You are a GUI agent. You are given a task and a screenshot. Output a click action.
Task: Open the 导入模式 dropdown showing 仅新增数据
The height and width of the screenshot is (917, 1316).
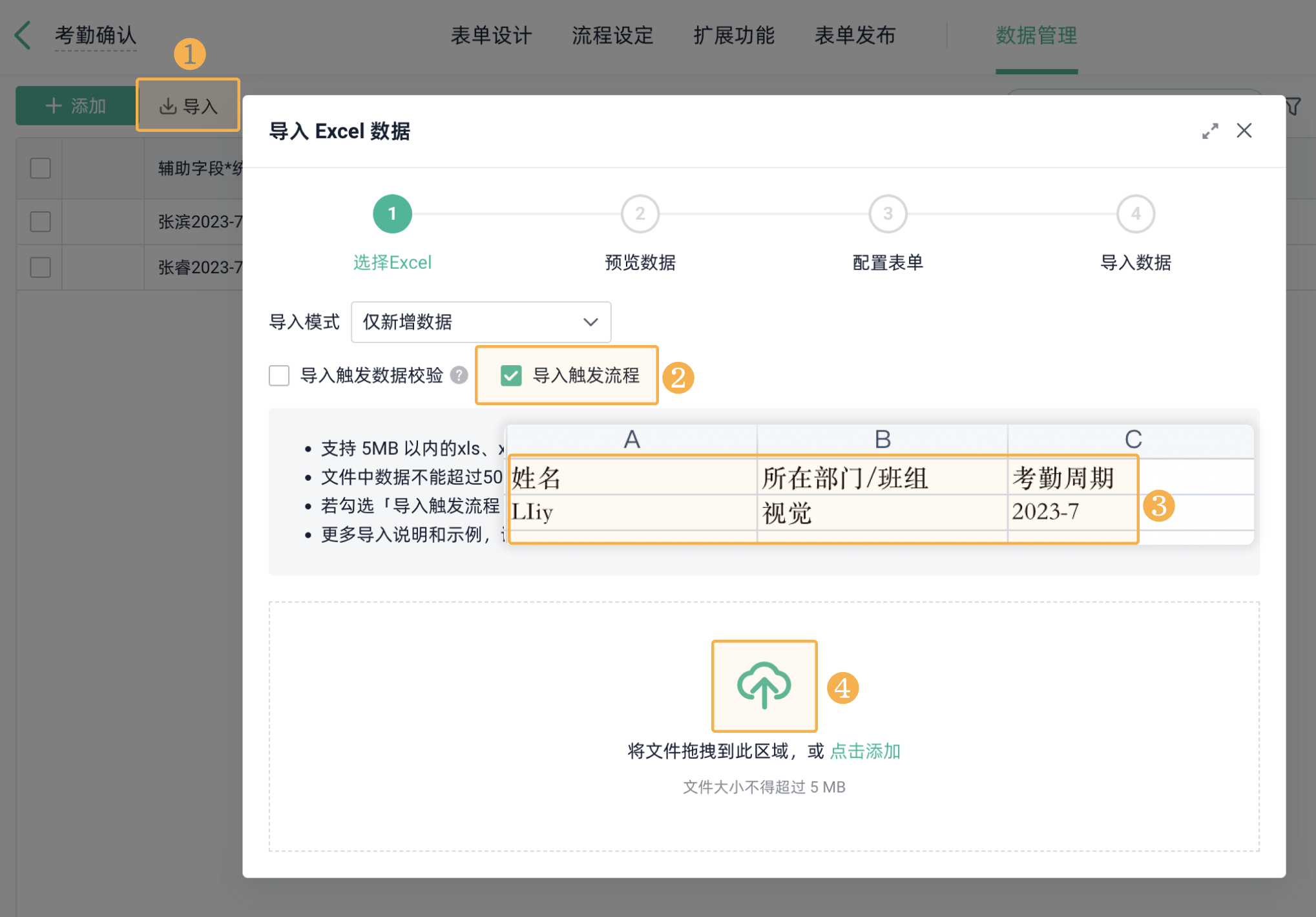click(481, 322)
